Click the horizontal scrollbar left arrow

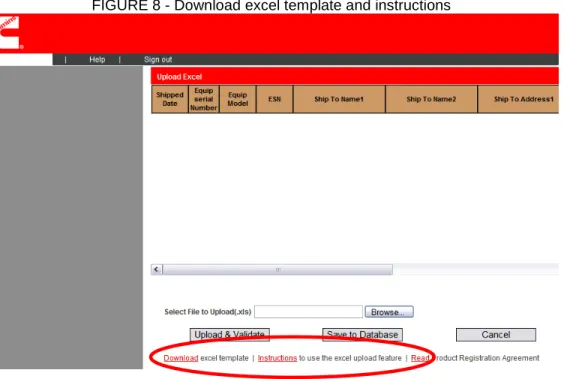pyautogui.click(x=156, y=269)
